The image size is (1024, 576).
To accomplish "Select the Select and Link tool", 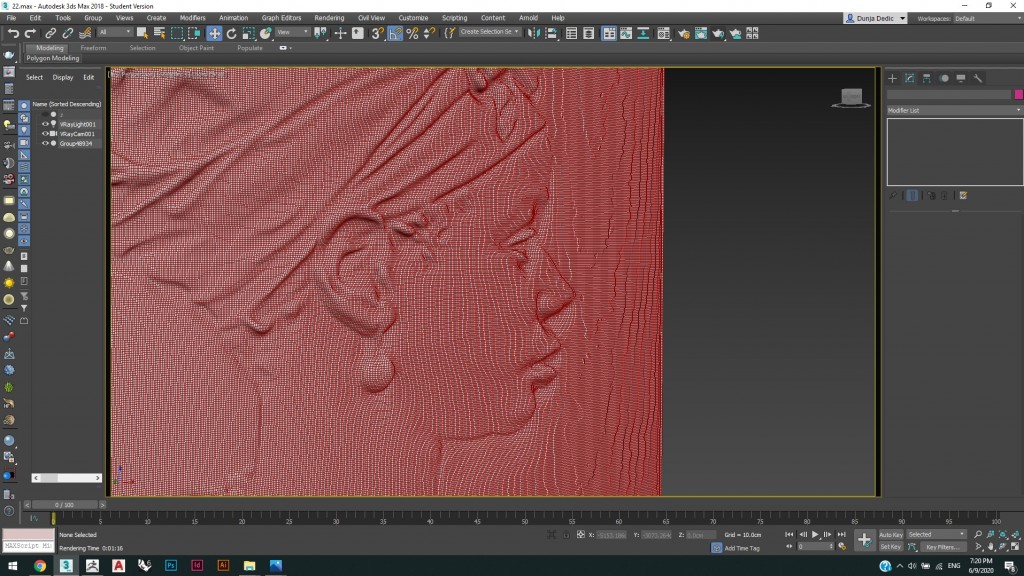I will click(x=50, y=33).
